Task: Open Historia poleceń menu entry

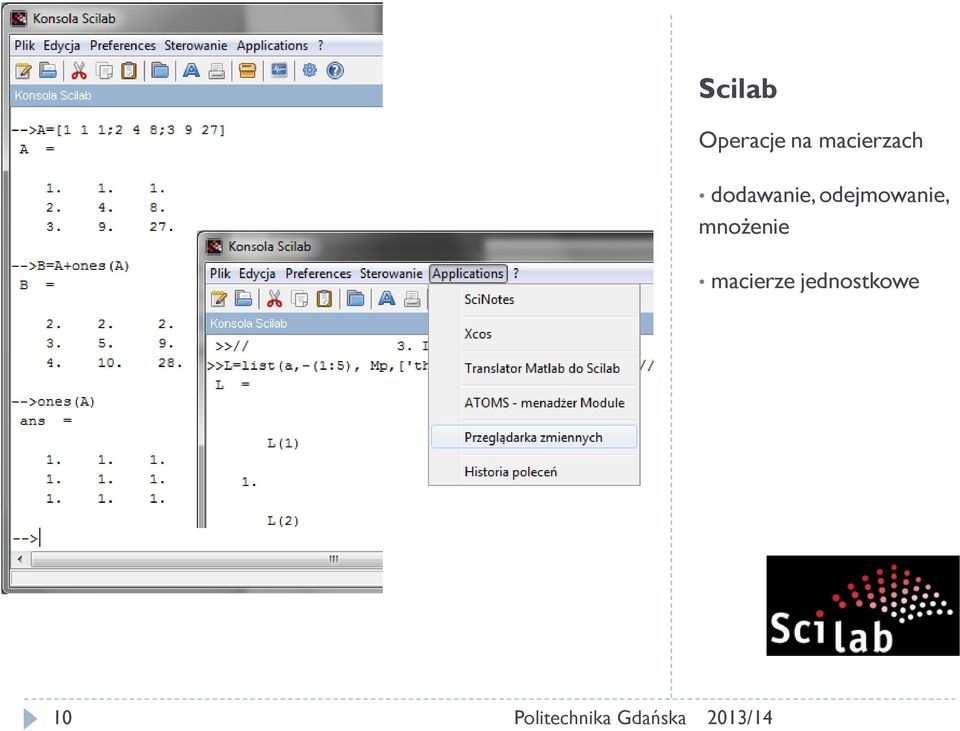Action: coord(534,471)
